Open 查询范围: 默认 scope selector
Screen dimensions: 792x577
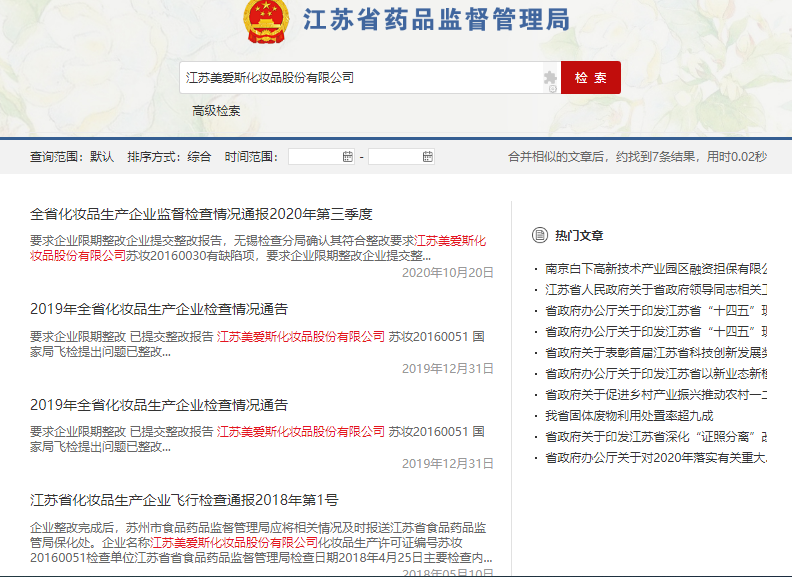click(x=72, y=157)
